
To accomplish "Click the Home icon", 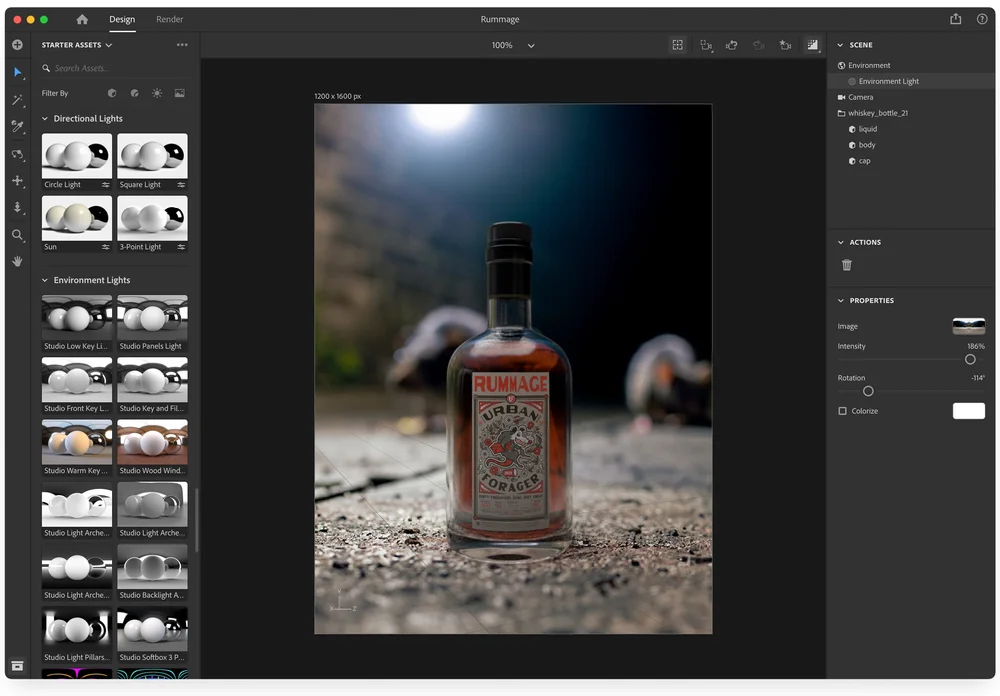I will click(x=82, y=19).
